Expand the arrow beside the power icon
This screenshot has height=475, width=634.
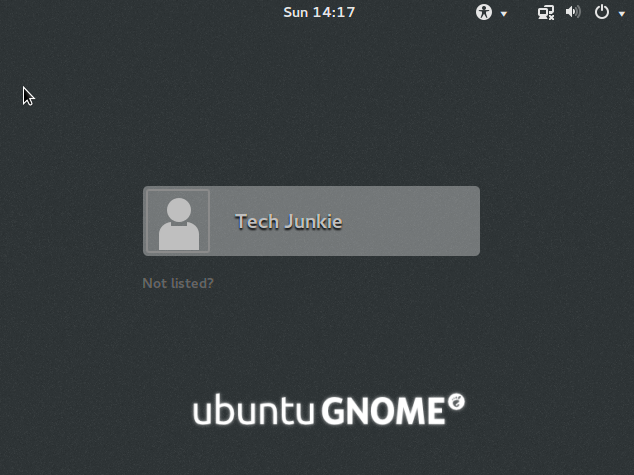(622, 14)
